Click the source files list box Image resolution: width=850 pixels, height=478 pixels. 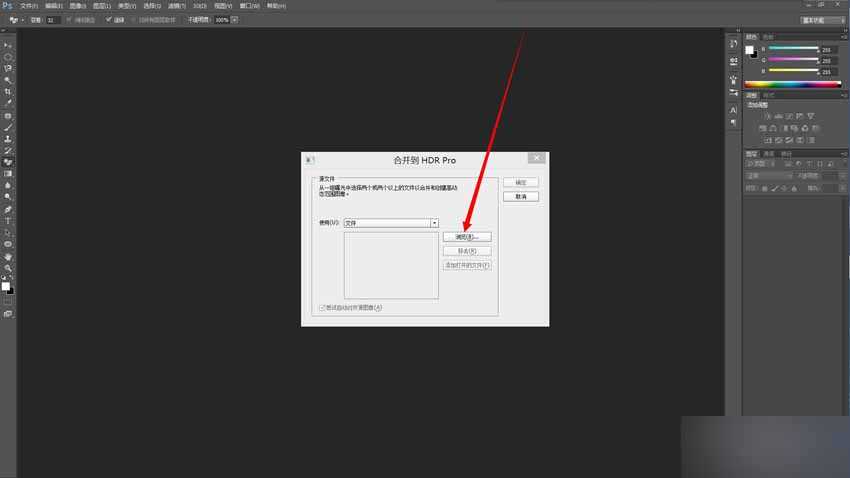click(x=391, y=266)
